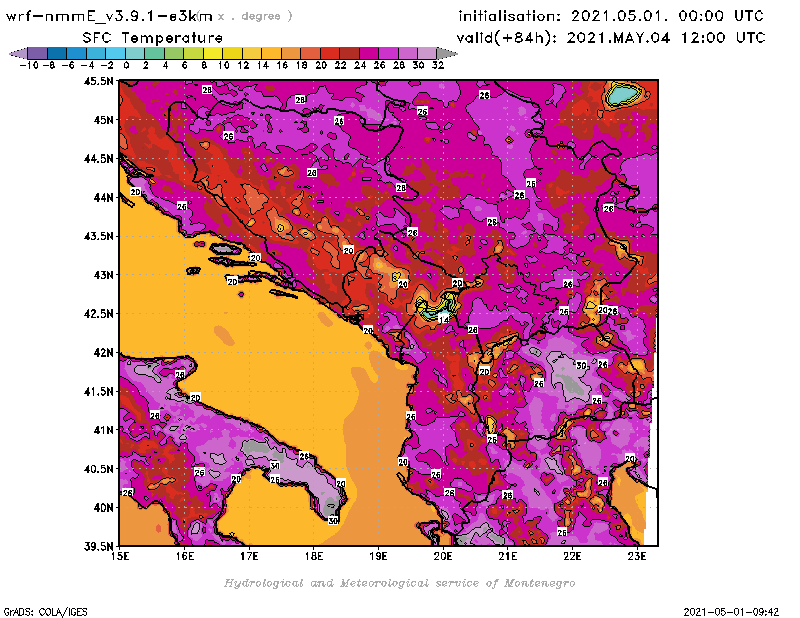The height and width of the screenshot is (618, 800).
Task: Click the blue -6 to -4 legend swatch
Action: 76,53
